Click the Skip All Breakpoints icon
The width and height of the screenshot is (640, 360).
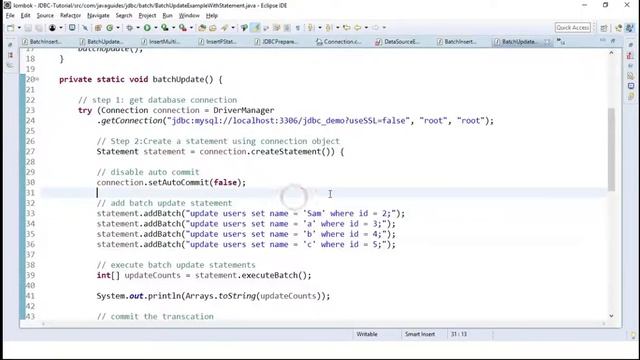(85, 28)
